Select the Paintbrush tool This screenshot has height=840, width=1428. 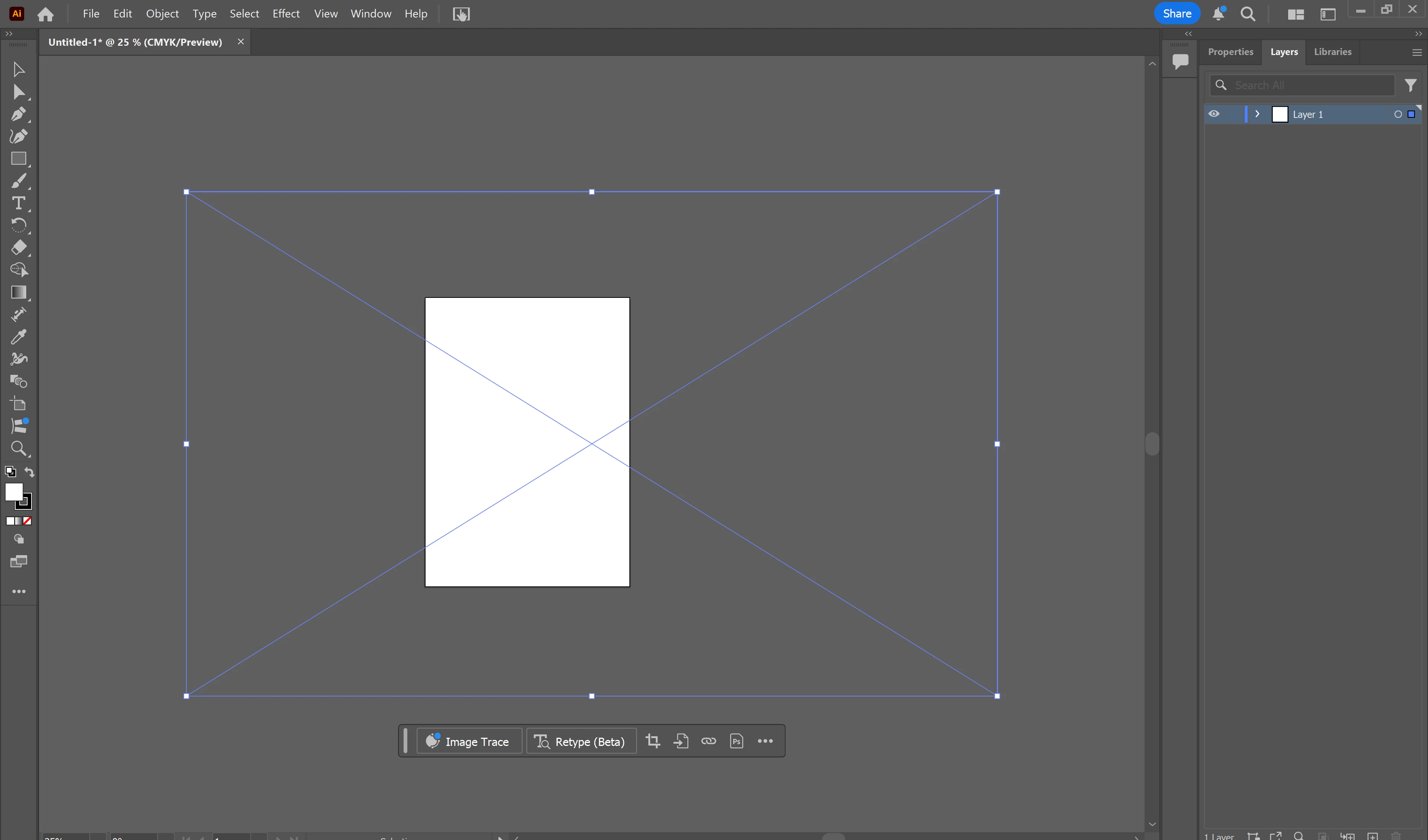(x=18, y=181)
